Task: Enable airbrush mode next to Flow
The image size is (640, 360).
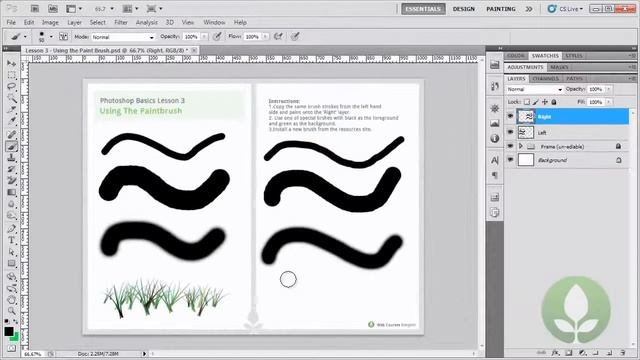Action: point(278,37)
